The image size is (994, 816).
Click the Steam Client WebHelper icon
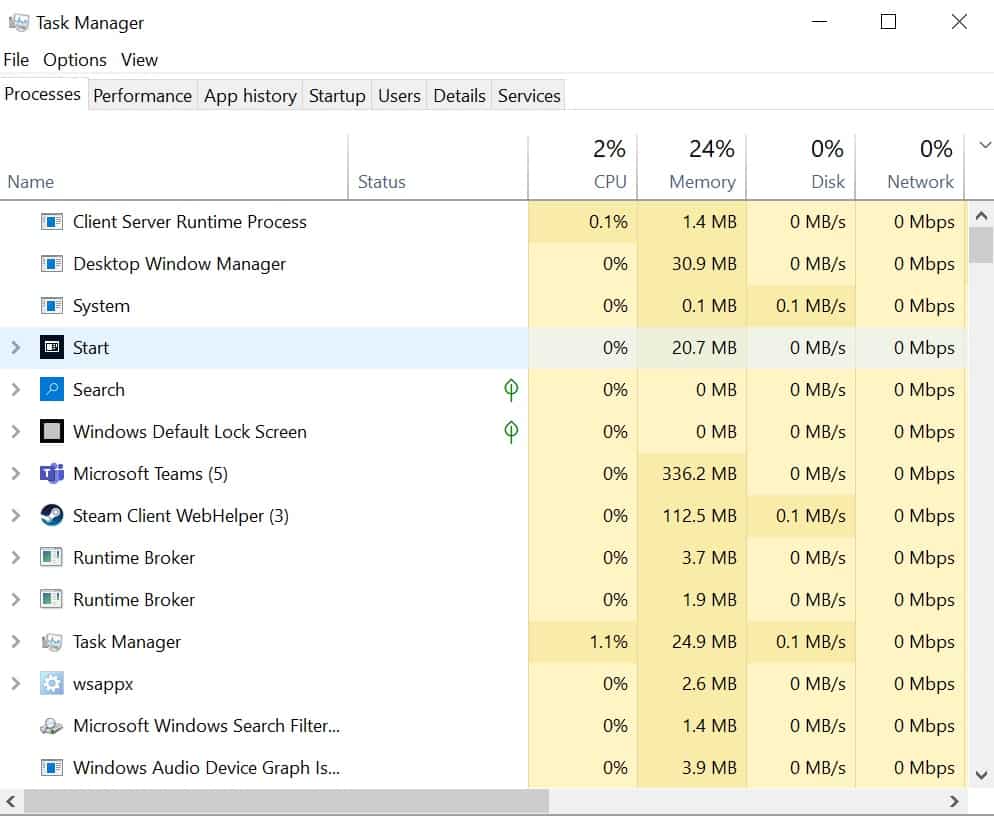[x=51, y=515]
